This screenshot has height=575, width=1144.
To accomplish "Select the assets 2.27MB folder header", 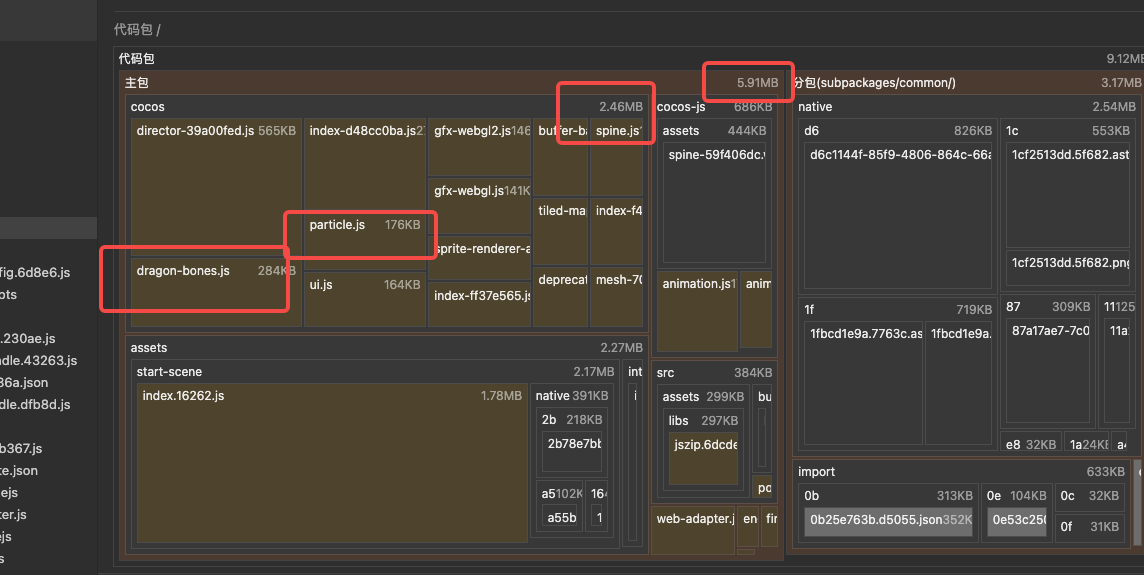I will [387, 347].
